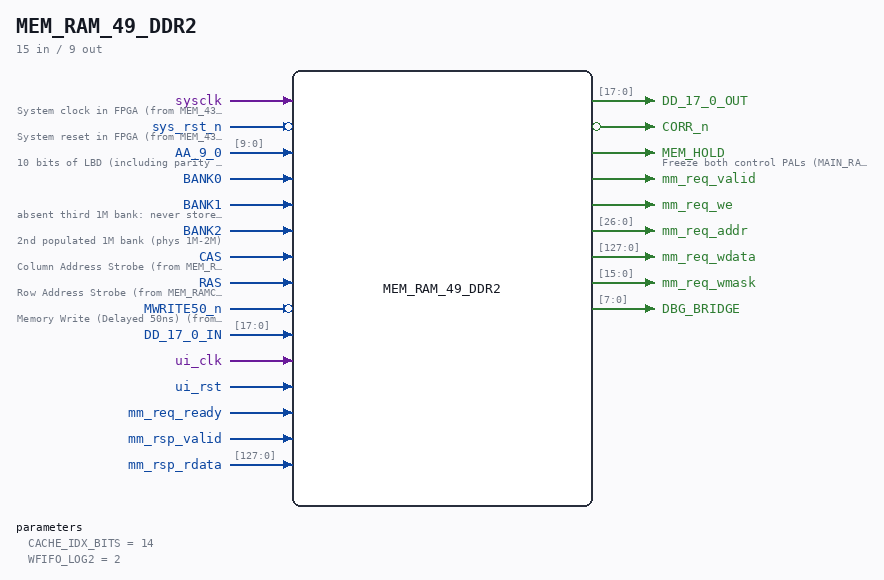Click the [17:0] bus width on DD_17_0_OUT
Screen dimensions: 884x580
(x=616, y=91)
